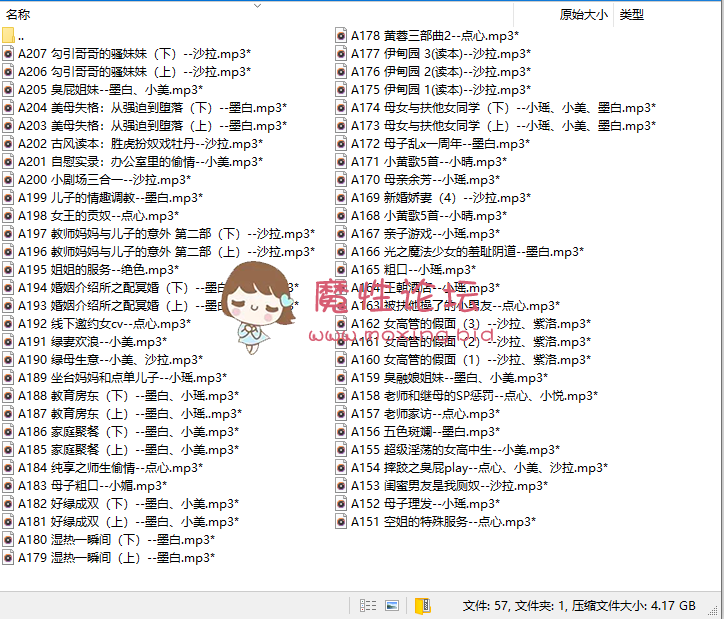Click the mp3 file icon for A179
This screenshot has width=724, height=619.
tap(8, 558)
